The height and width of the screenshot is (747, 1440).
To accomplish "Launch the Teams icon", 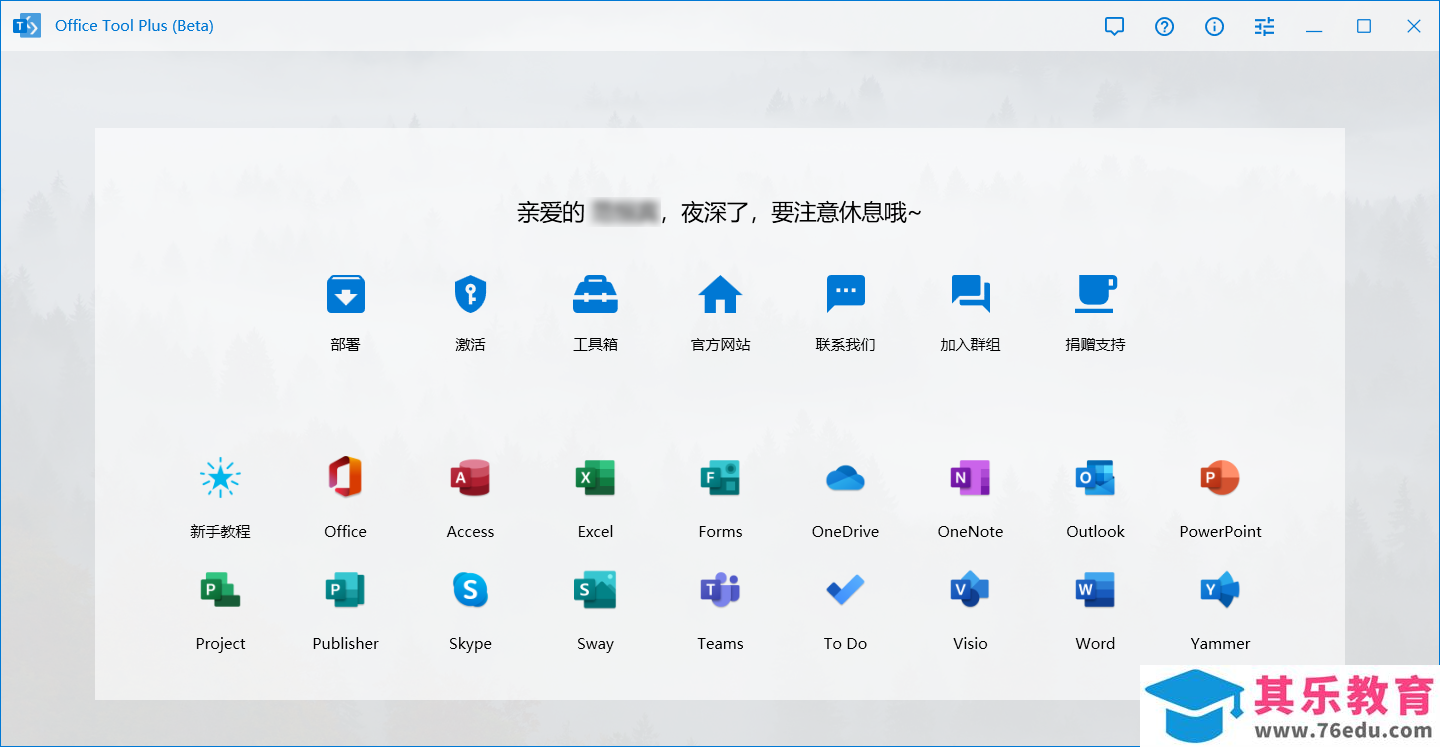I will point(720,590).
